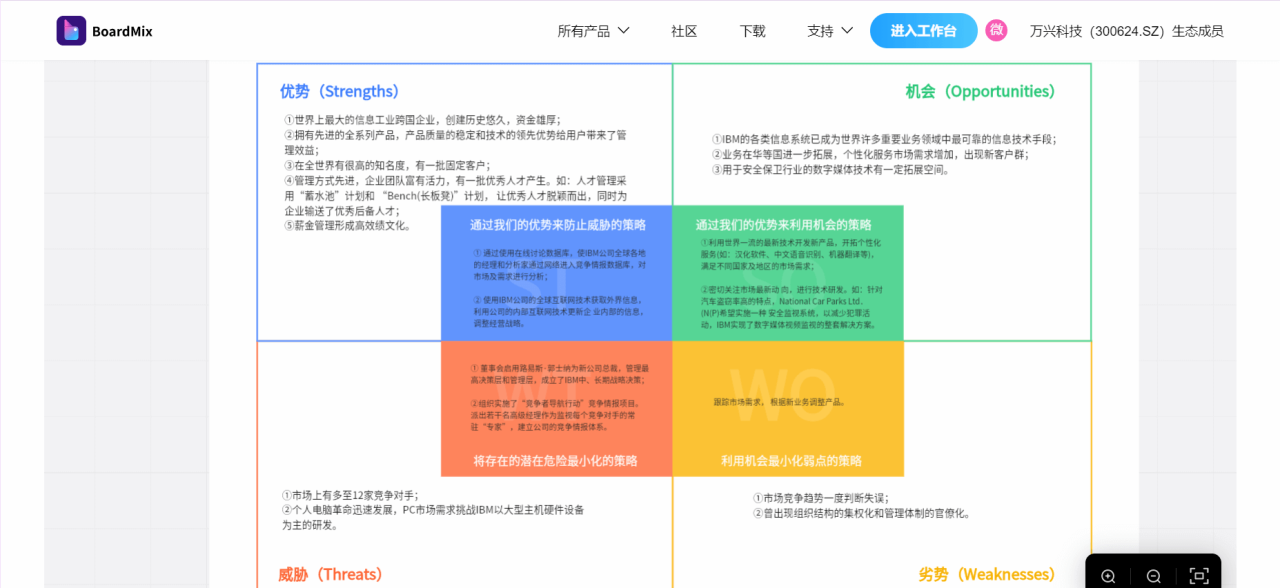
Task: Go to the 社区 page
Action: [684, 31]
